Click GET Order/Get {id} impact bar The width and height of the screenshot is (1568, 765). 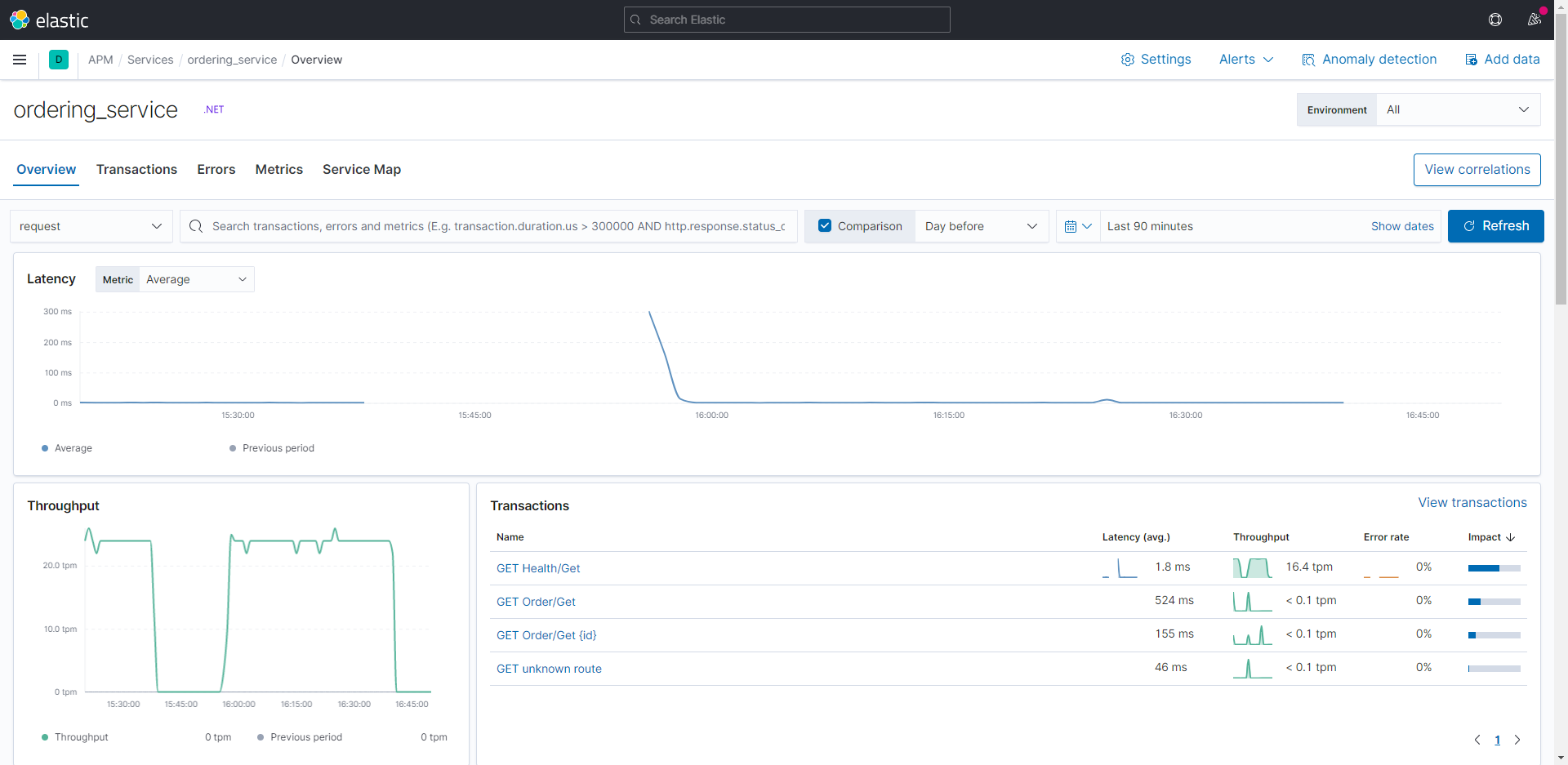tap(1494, 635)
